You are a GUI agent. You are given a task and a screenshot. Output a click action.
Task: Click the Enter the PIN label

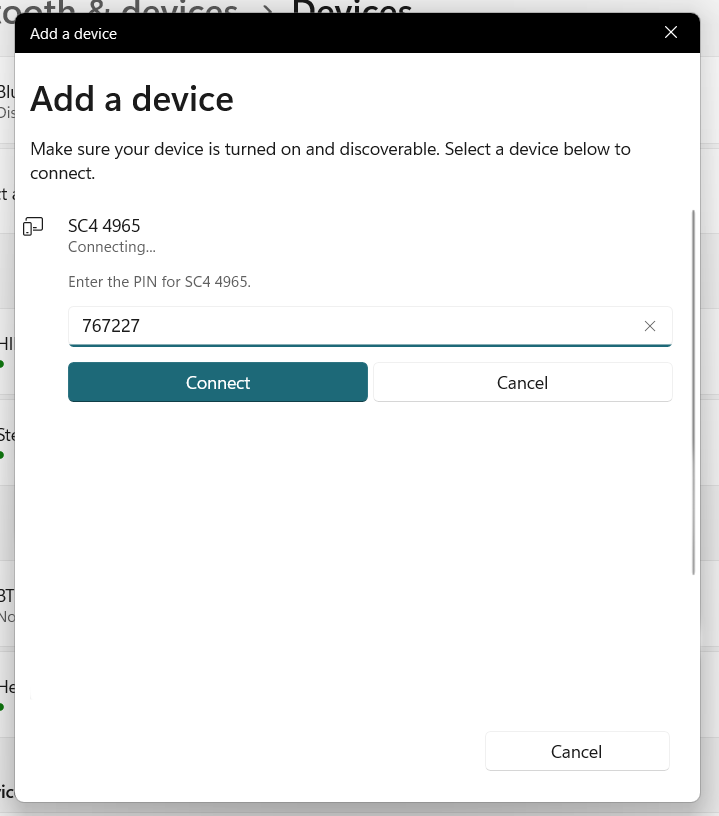[159, 282]
